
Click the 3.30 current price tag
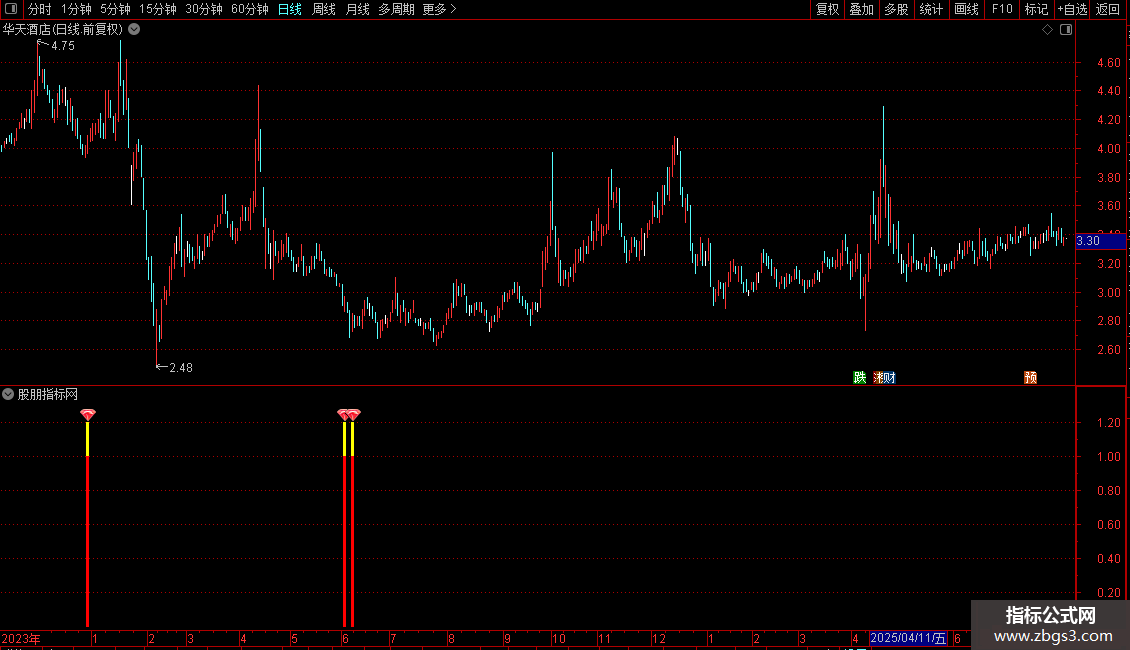[x=1100, y=241]
